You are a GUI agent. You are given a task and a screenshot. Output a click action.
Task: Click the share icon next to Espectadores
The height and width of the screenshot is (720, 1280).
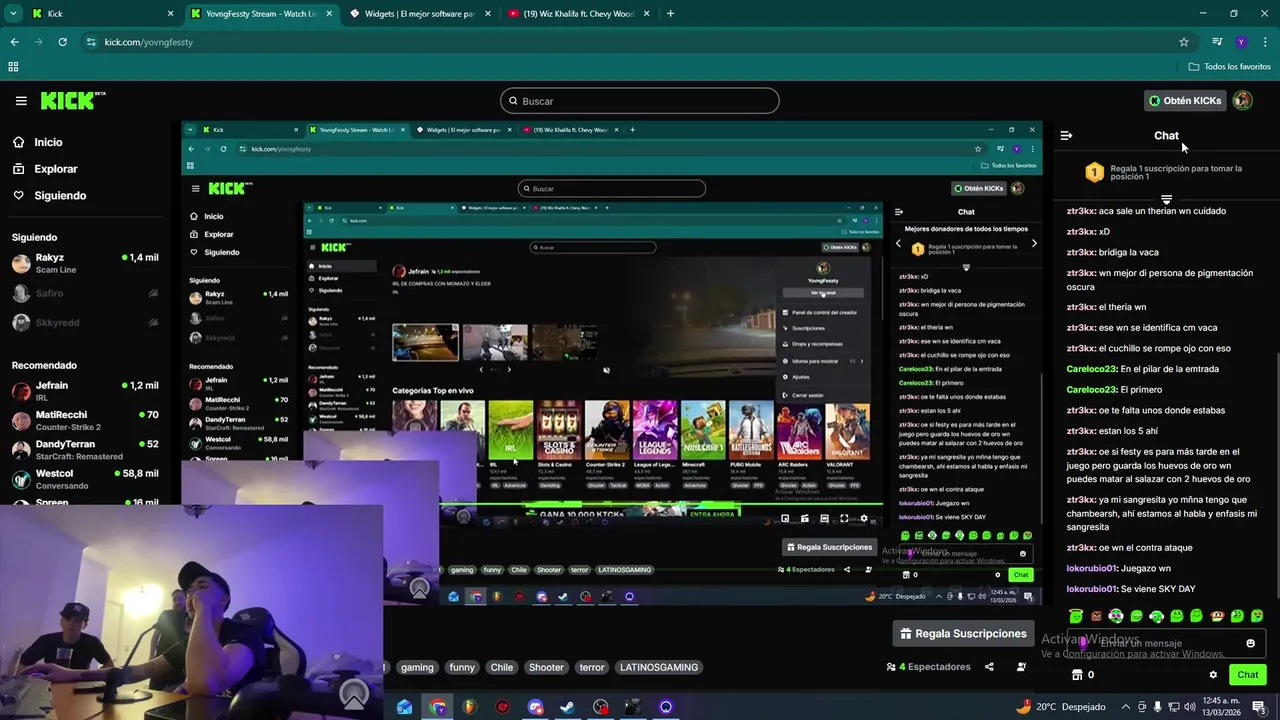pos(989,667)
